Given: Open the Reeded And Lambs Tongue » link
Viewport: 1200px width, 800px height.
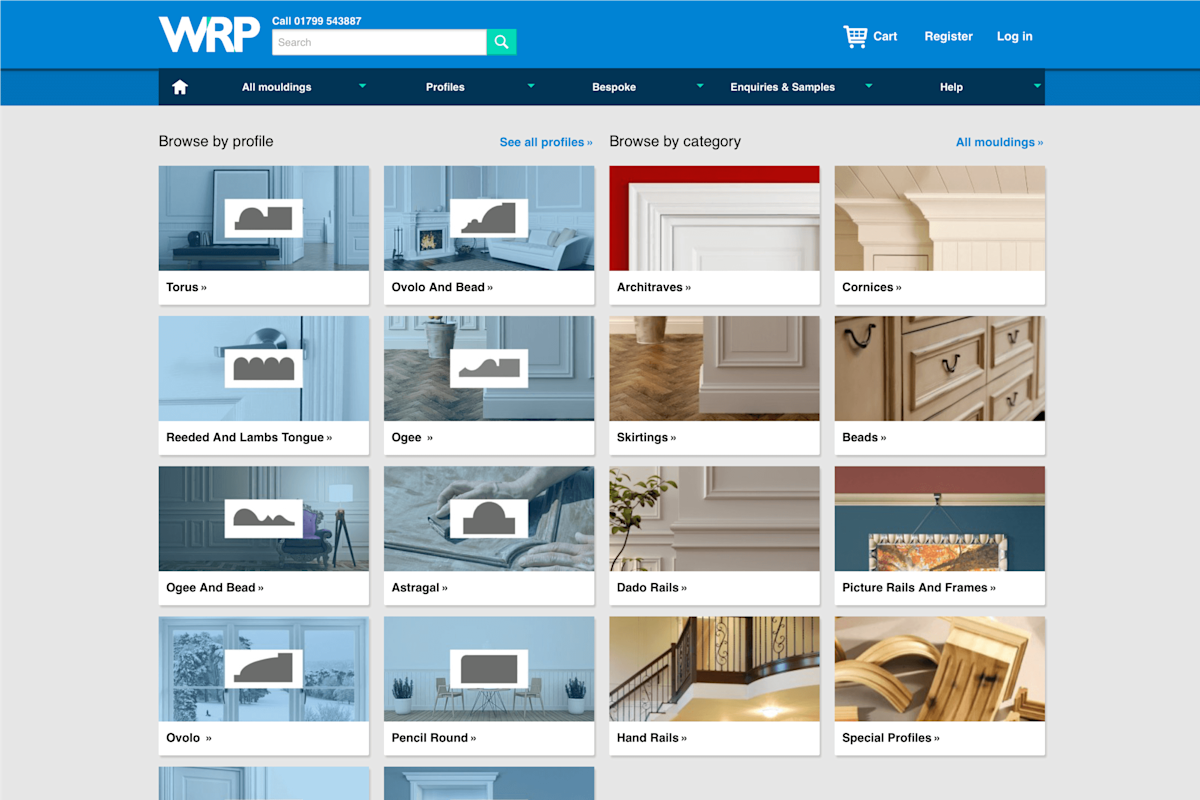Looking at the screenshot, I should [249, 437].
